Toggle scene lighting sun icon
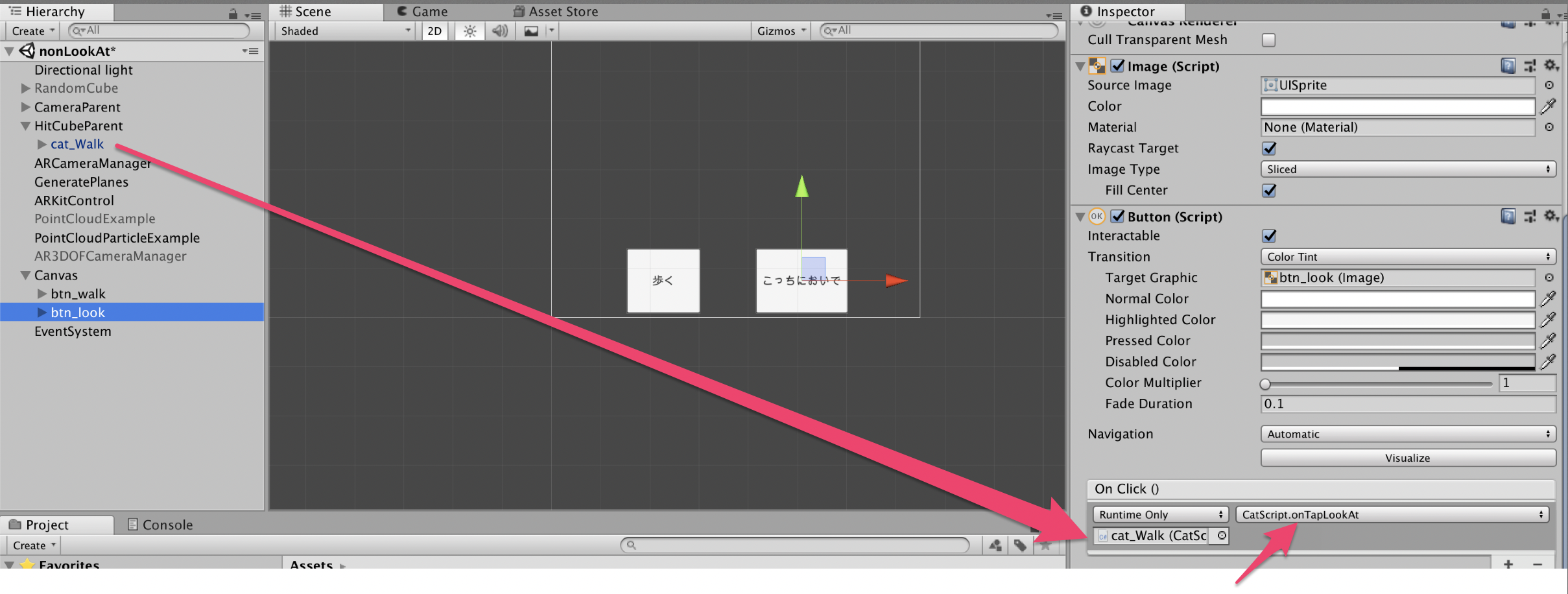This screenshot has height=594, width=1568. [x=470, y=31]
